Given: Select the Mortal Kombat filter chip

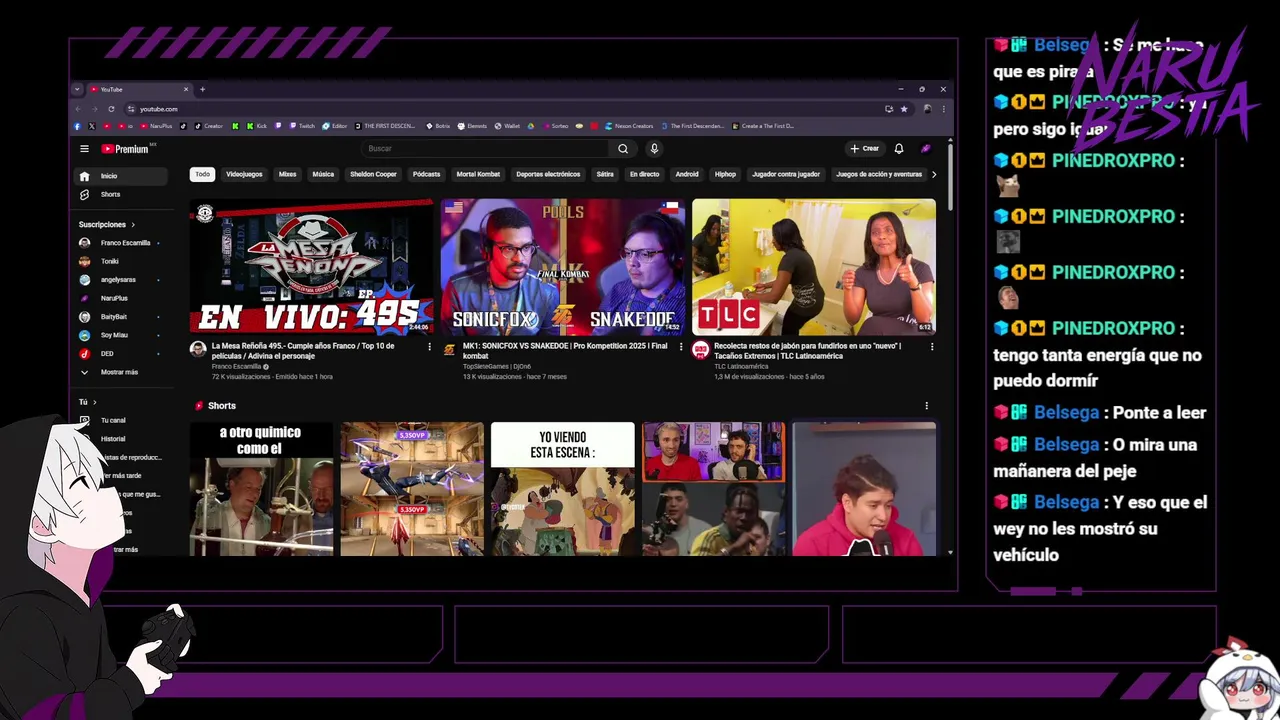Looking at the screenshot, I should (x=478, y=174).
